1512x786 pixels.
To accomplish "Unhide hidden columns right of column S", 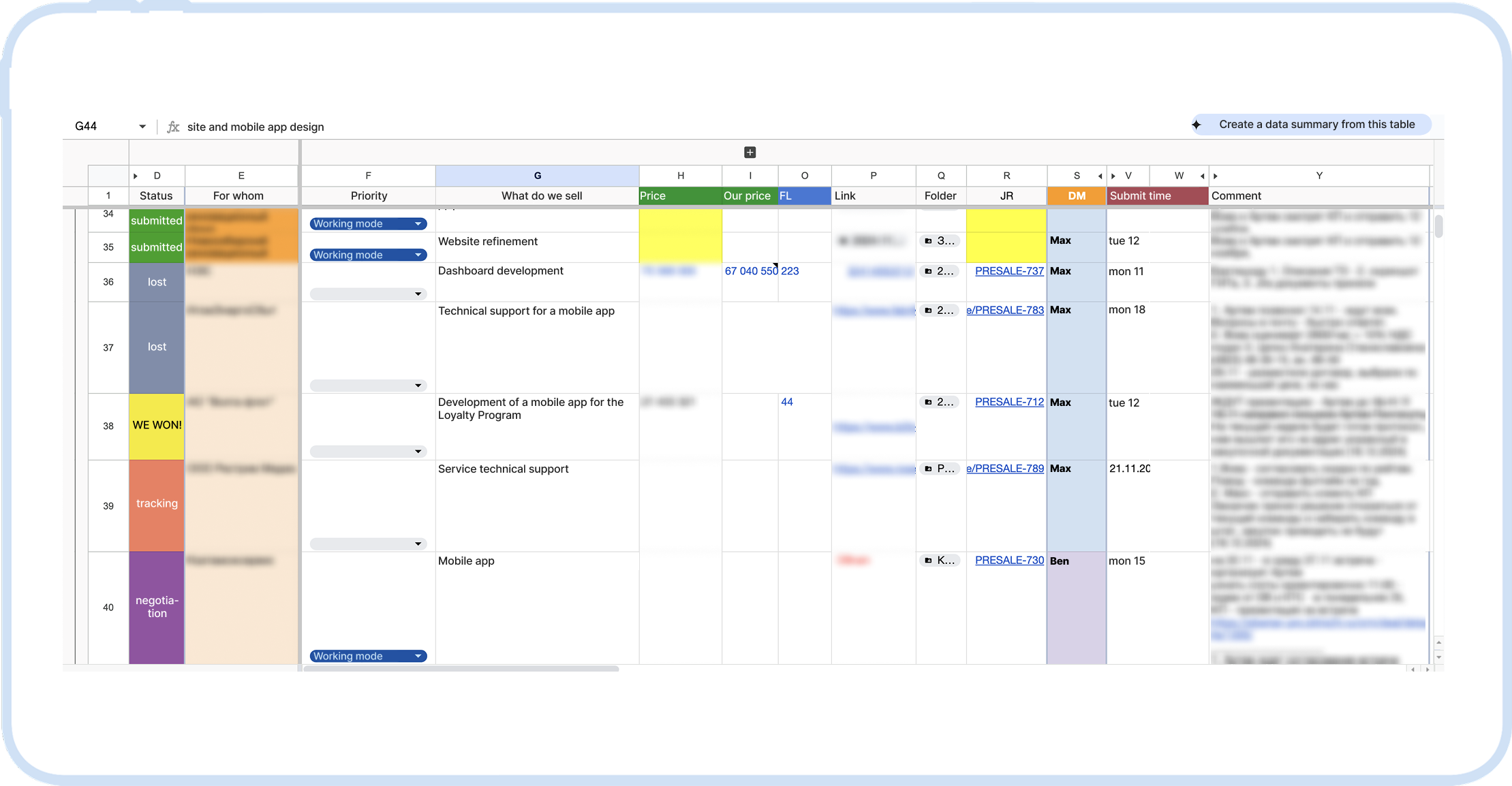I will (1100, 176).
